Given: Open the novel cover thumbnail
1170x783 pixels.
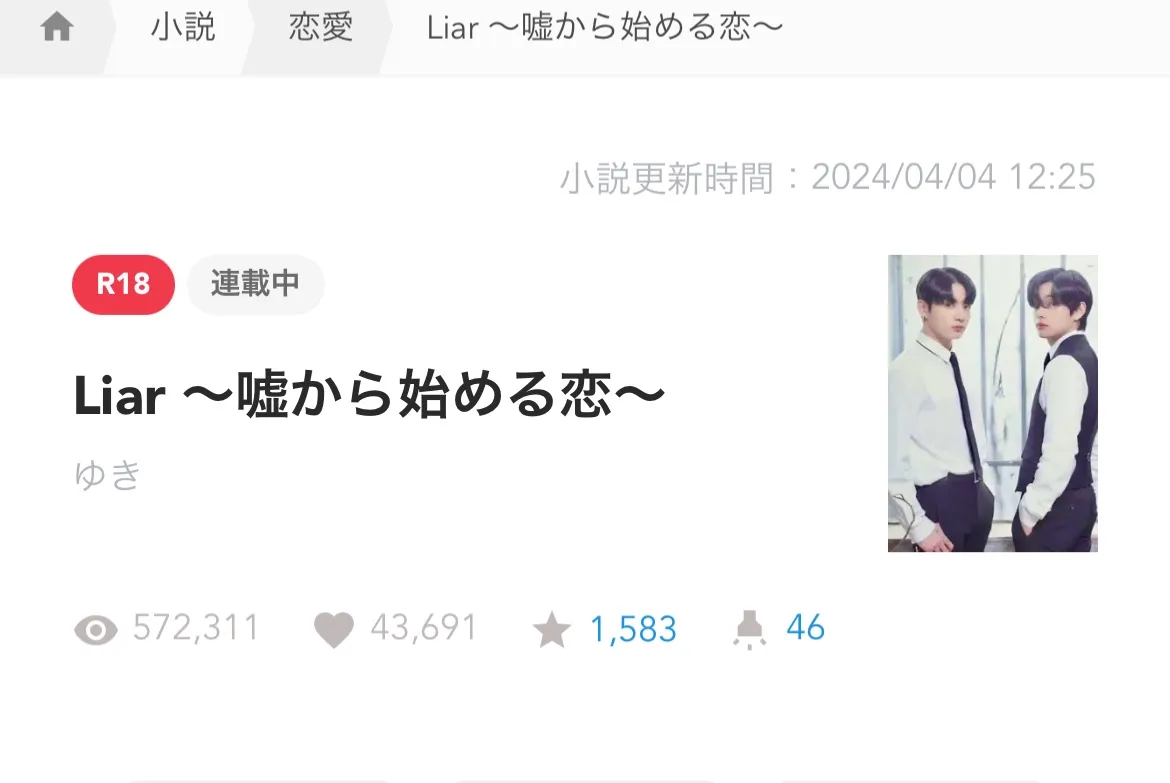Looking at the screenshot, I should [992, 403].
